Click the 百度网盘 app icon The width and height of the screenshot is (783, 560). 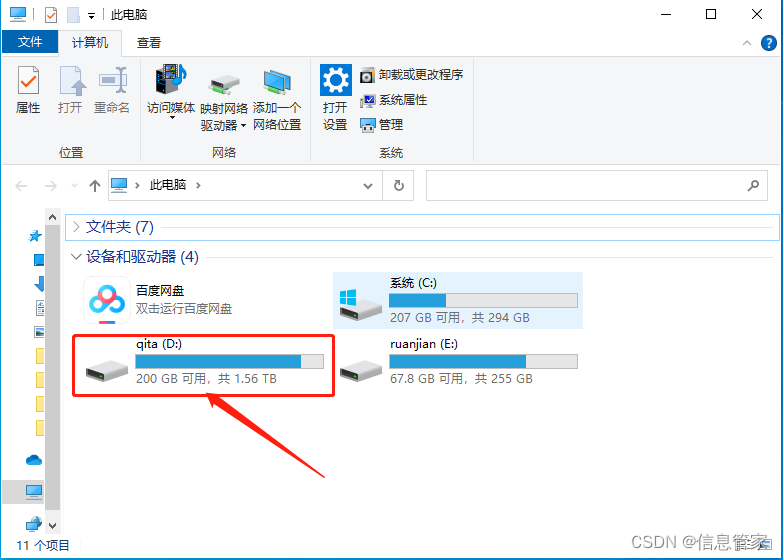[107, 300]
